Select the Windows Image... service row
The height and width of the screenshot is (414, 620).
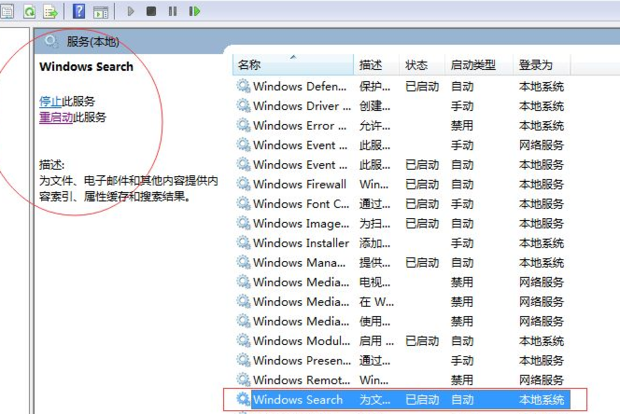(x=402, y=223)
